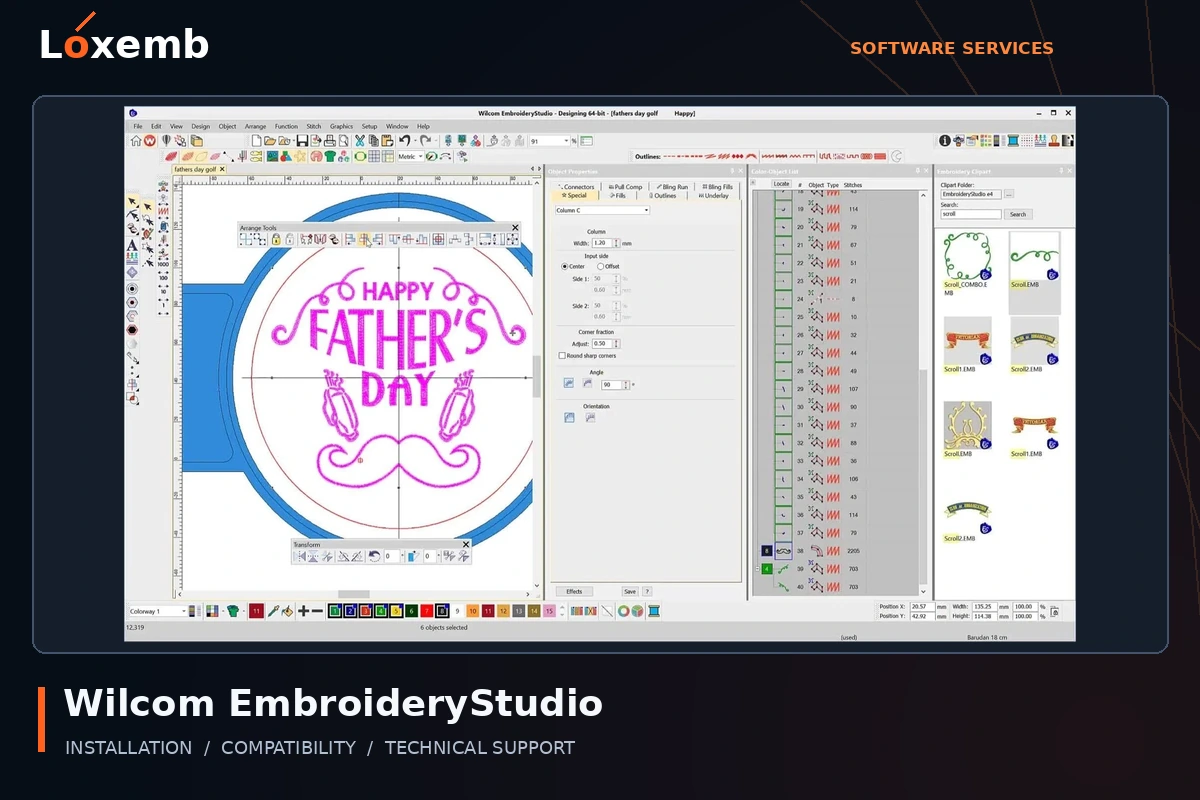Create a new blank design
This screenshot has width=1200, height=800.
click(x=256, y=141)
